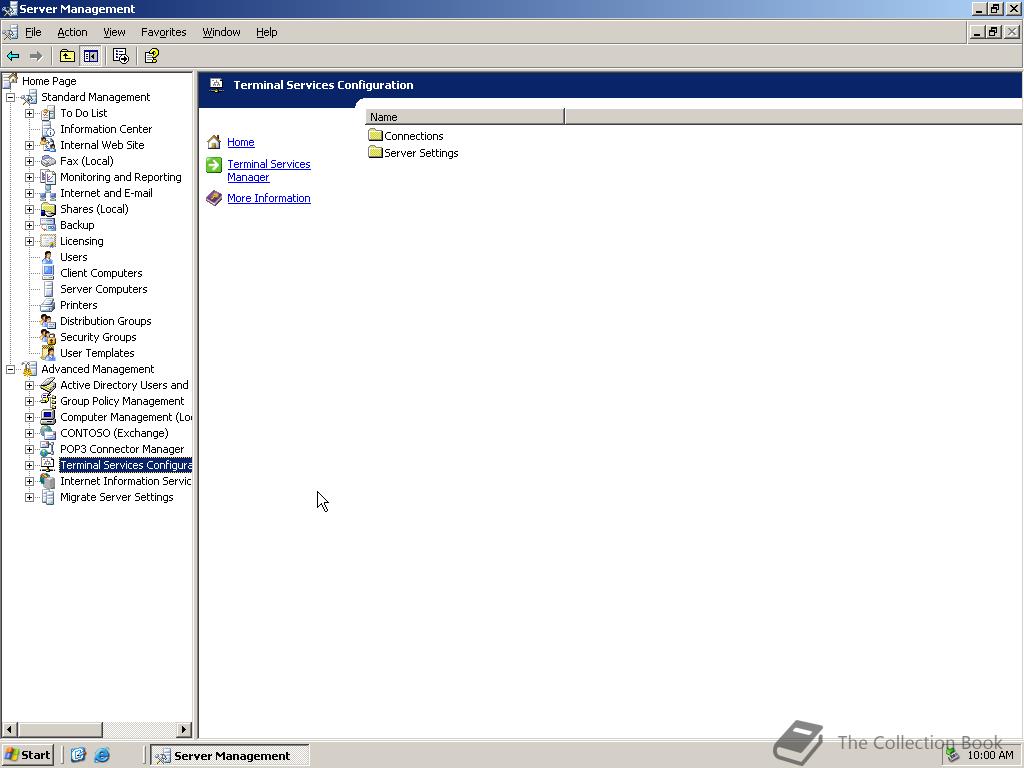The height and width of the screenshot is (768, 1024).
Task: Click Server Management taskbar button
Action: click(230, 756)
